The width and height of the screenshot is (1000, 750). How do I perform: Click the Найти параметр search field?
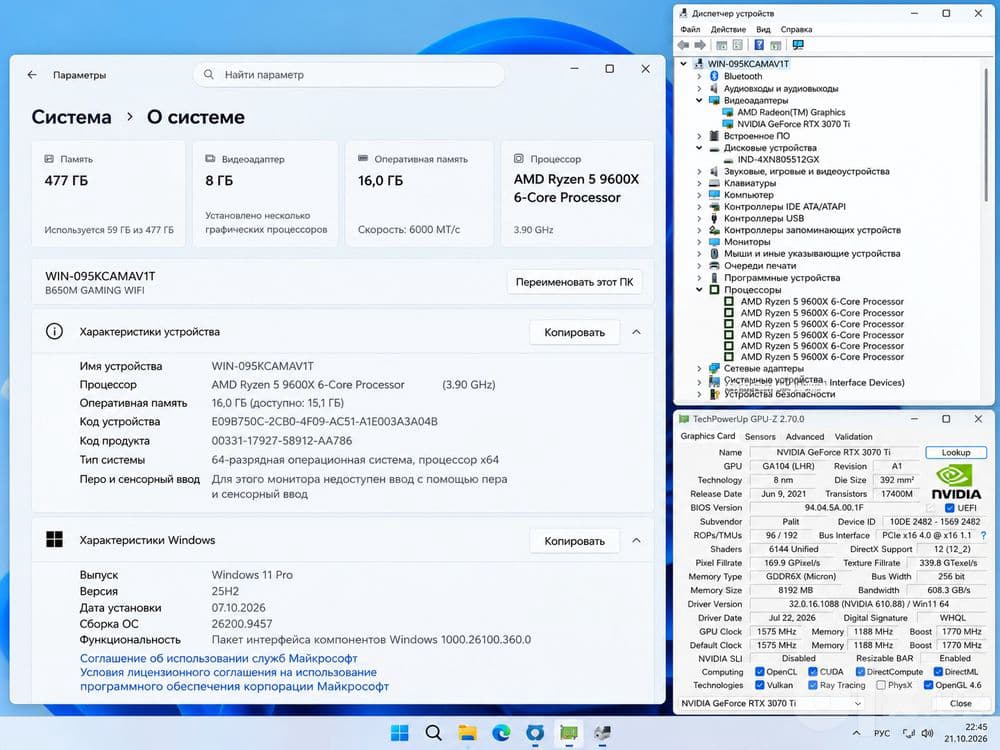point(349,75)
